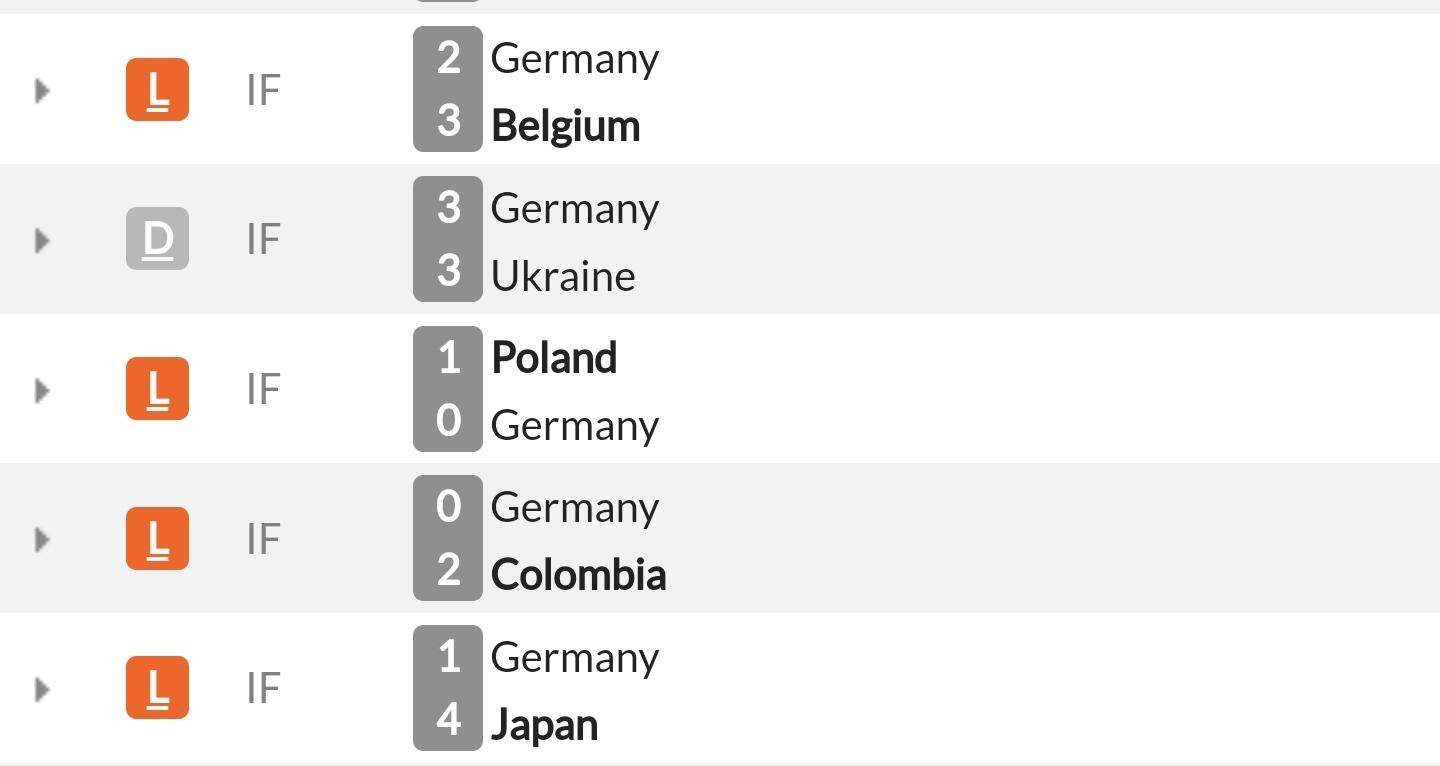Click the orange L badge for Belgium match
The image size is (1440, 766).
click(157, 90)
